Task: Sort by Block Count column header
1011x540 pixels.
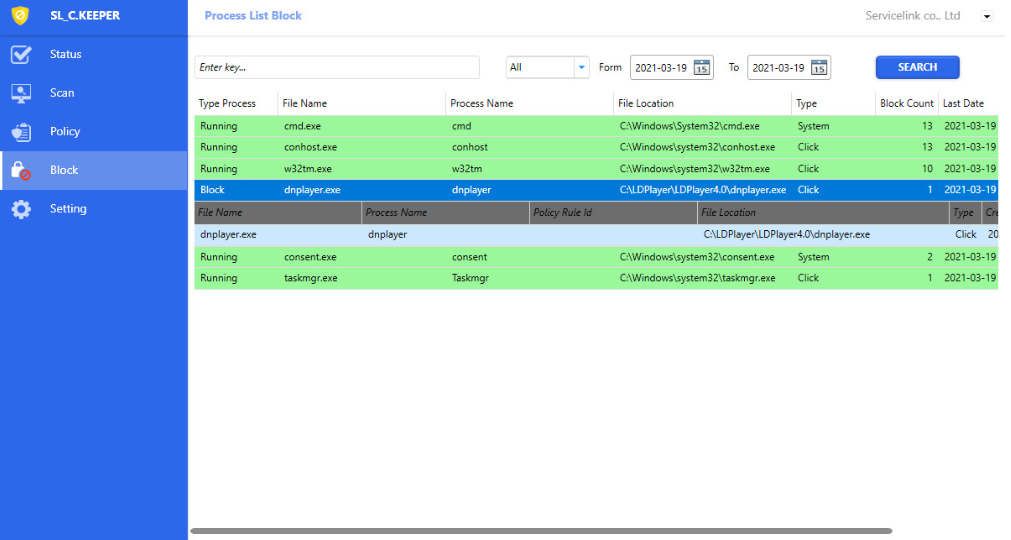Action: tap(906, 104)
